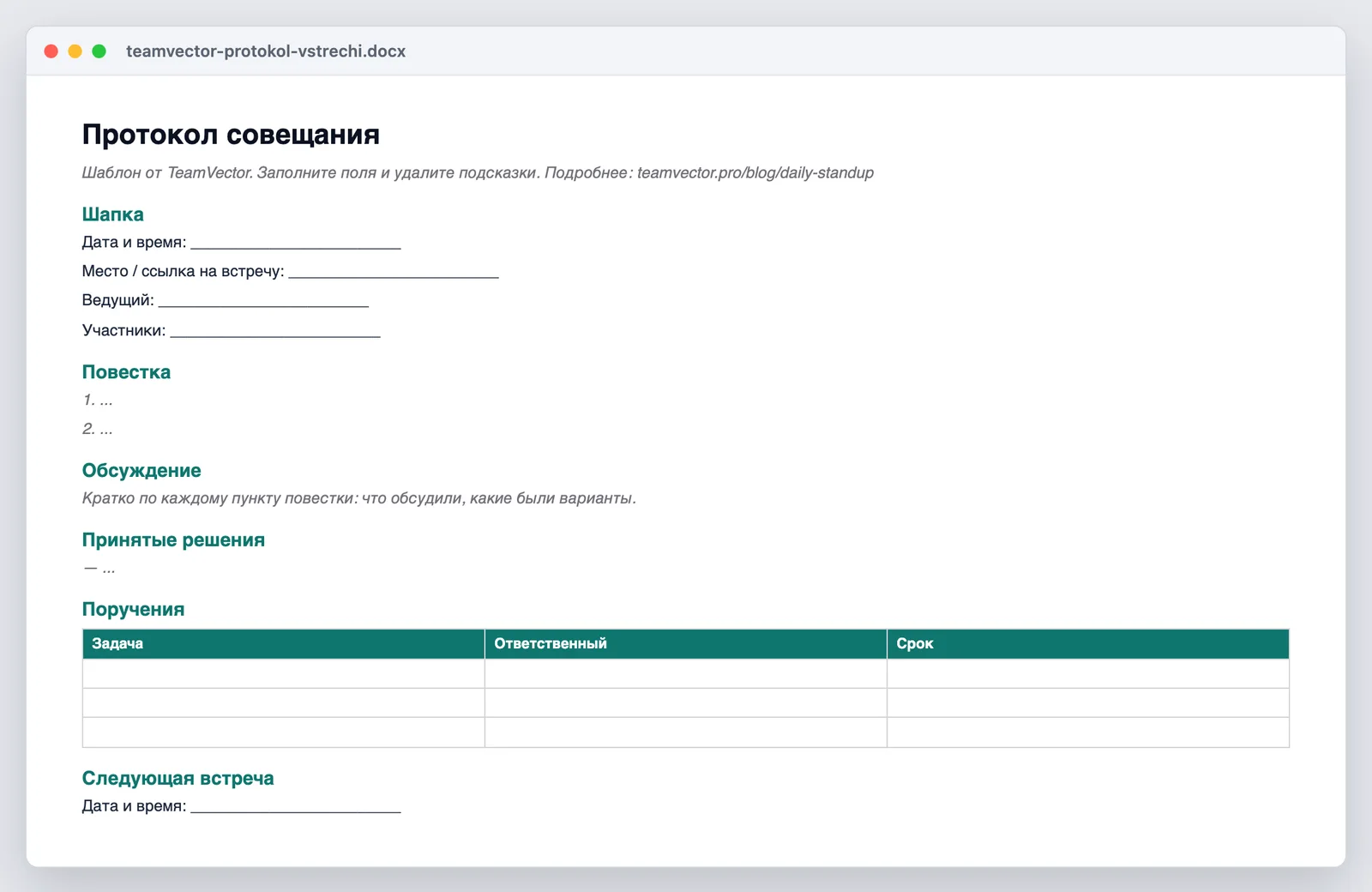Click the "Ответственный" table column header
The width and height of the screenshot is (1372, 892).
pyautogui.click(x=686, y=644)
